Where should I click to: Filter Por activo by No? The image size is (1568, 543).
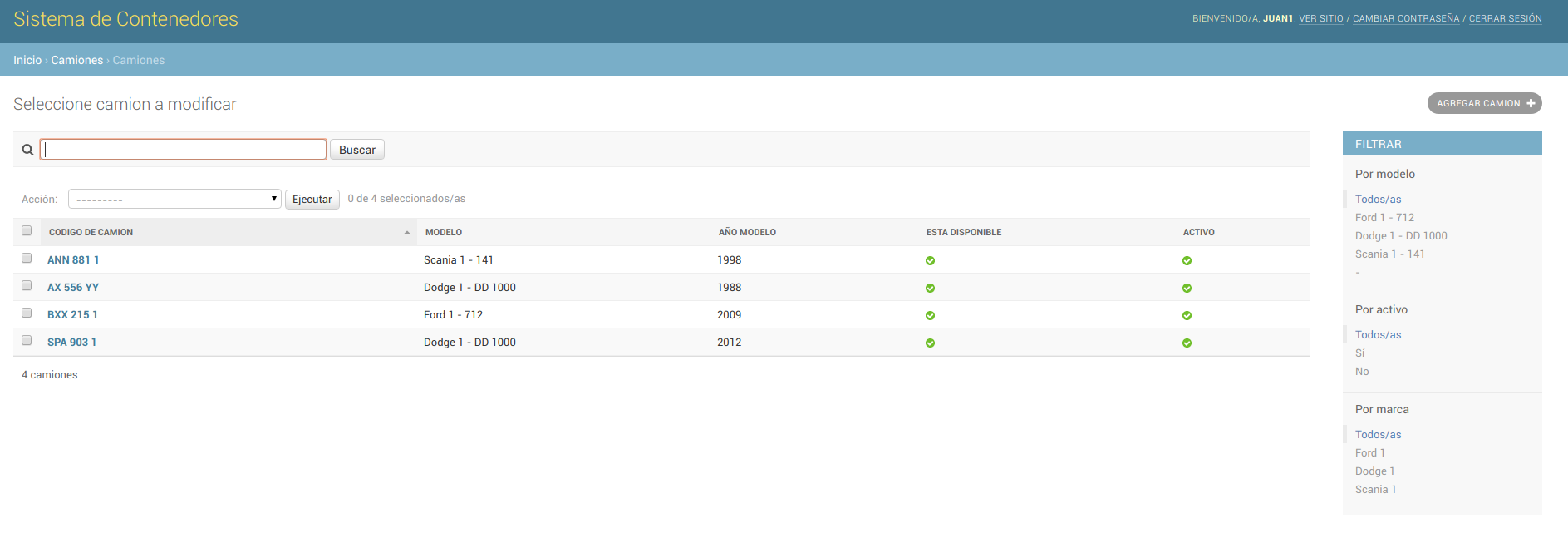pos(1362,372)
